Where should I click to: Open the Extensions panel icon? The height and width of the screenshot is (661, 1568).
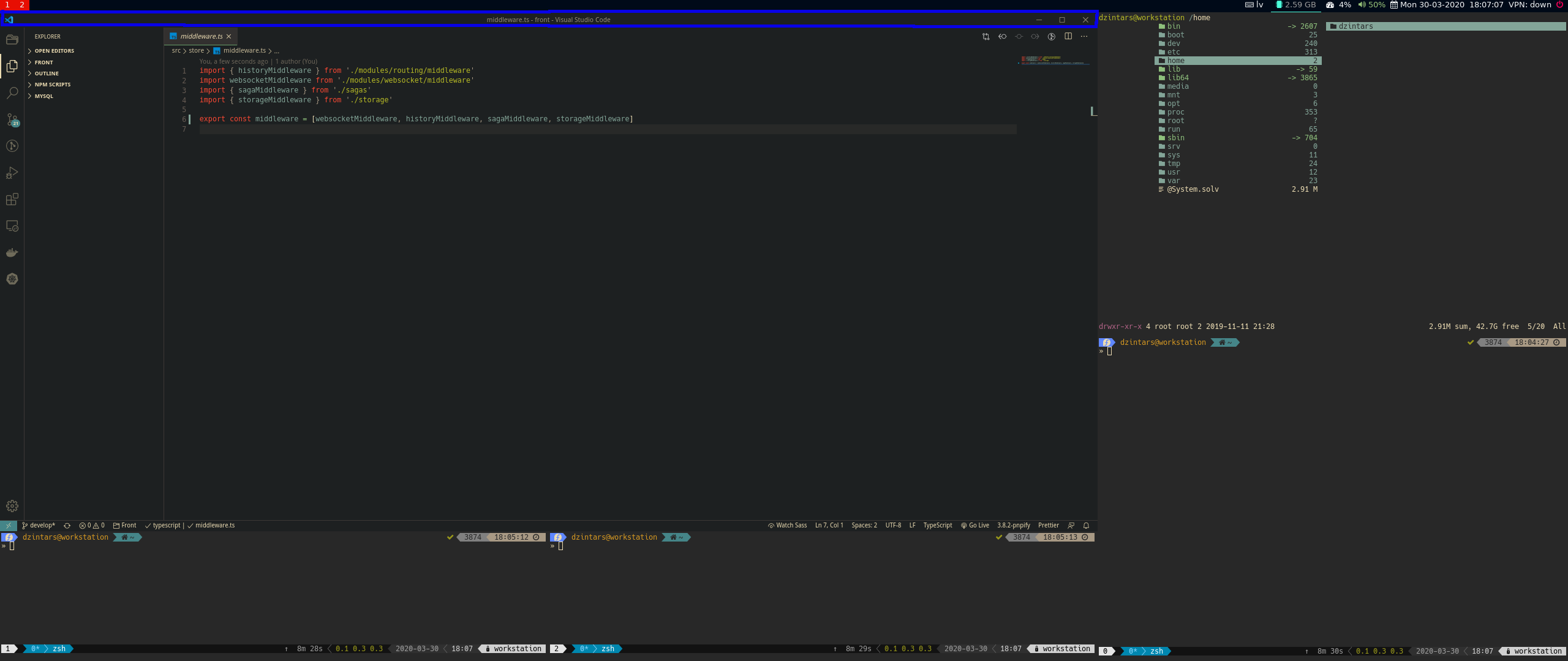click(x=12, y=199)
